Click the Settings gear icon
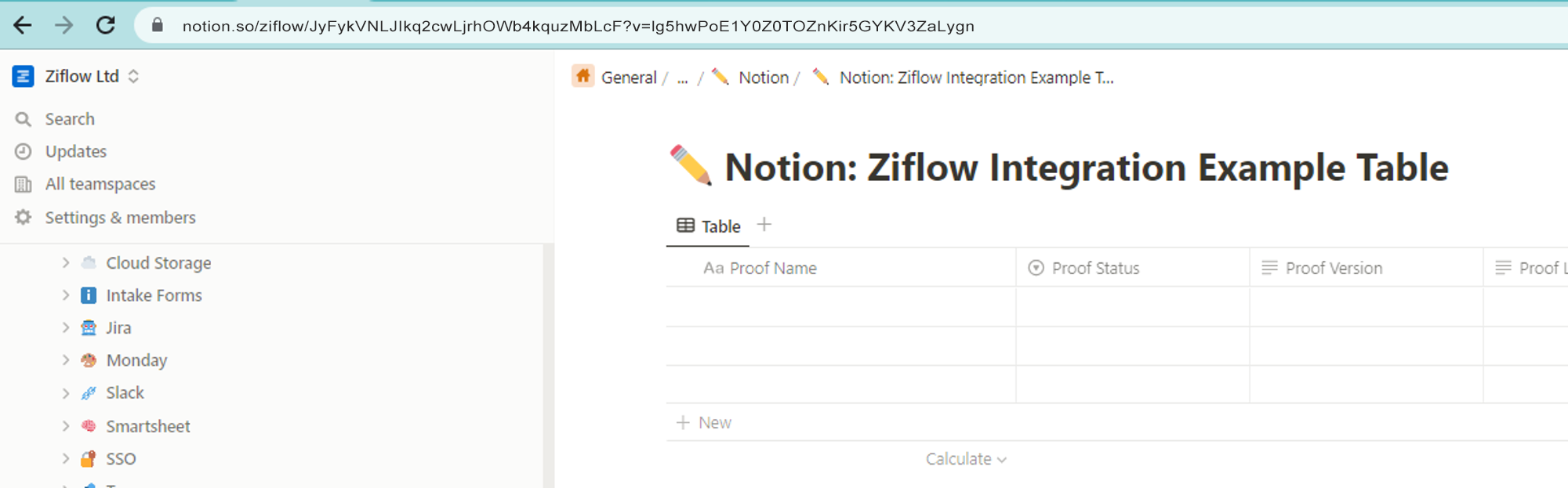Screen dimensions: 1568x488 24,217
